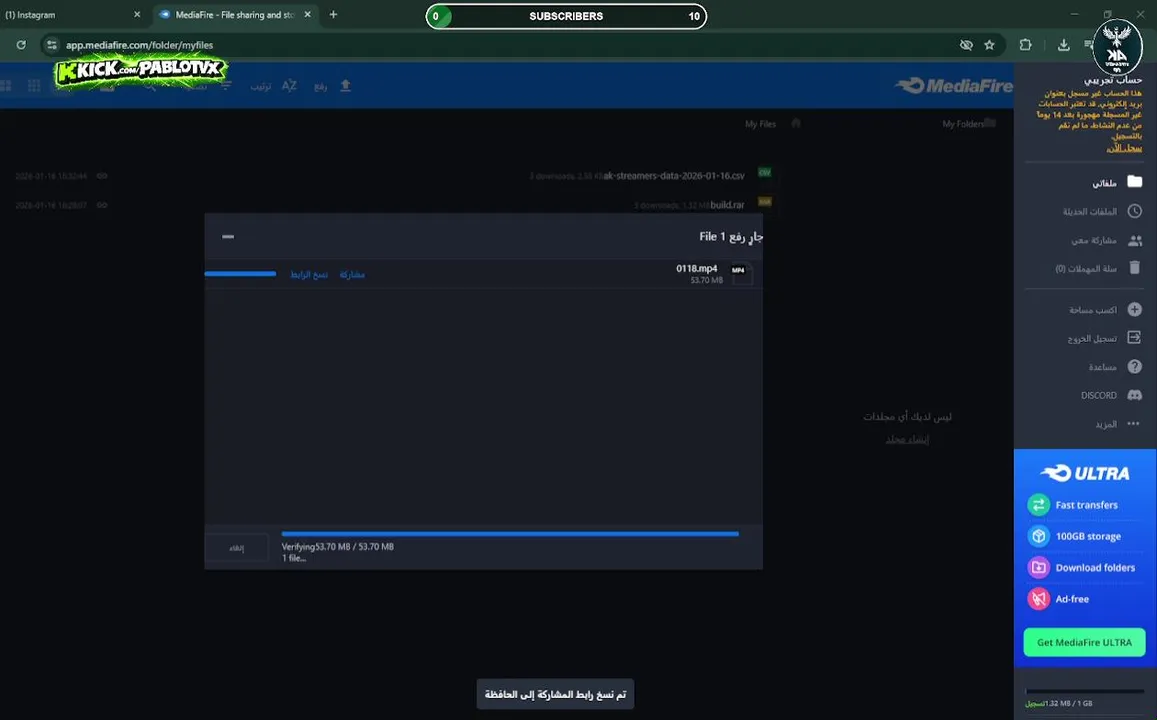
Task: Bookmark this page with the star icon
Action: click(x=990, y=45)
